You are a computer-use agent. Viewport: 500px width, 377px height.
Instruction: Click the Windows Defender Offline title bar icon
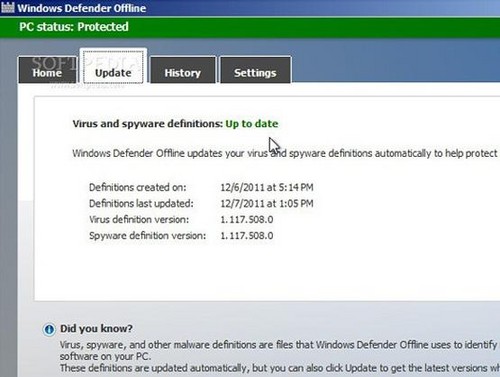pyautogui.click(x=8, y=7)
